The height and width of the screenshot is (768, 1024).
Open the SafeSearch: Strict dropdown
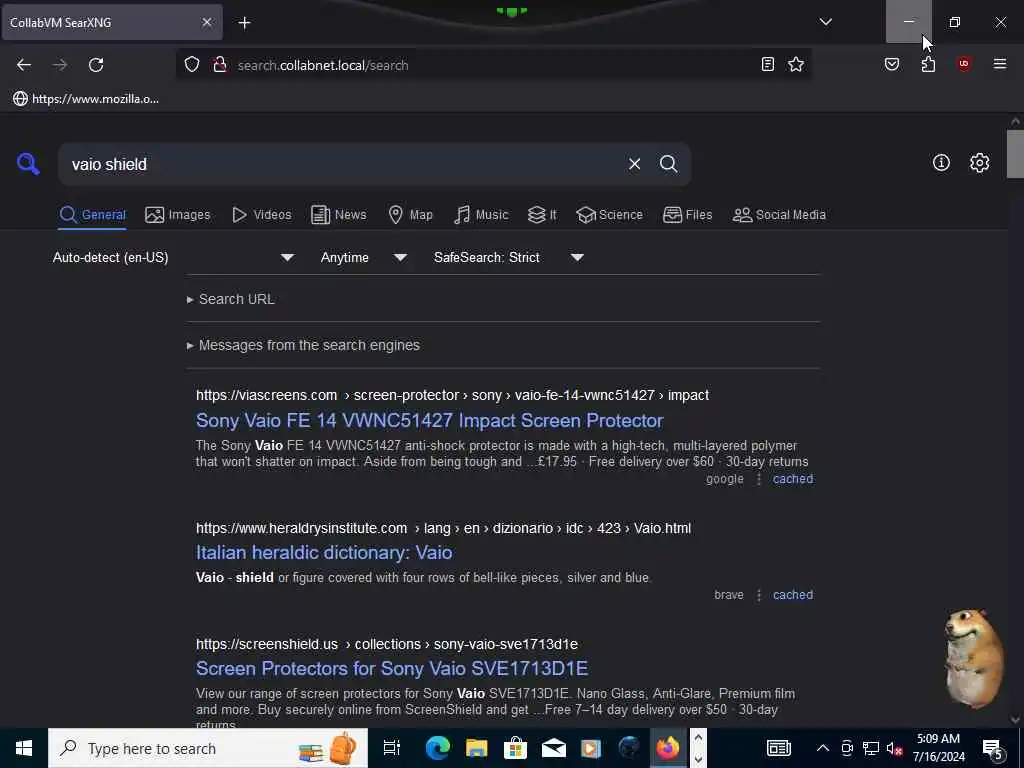pyautogui.click(x=509, y=257)
